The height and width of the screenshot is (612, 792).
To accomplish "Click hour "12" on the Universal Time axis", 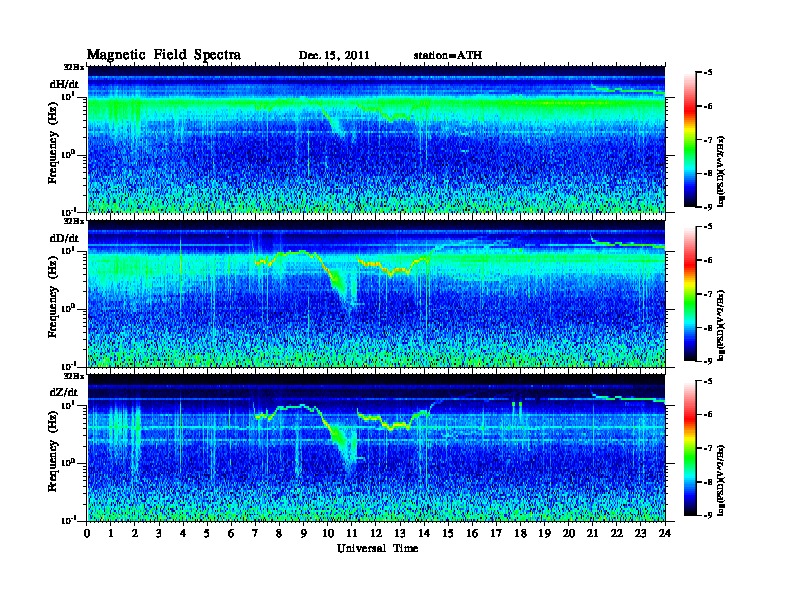I will [376, 534].
